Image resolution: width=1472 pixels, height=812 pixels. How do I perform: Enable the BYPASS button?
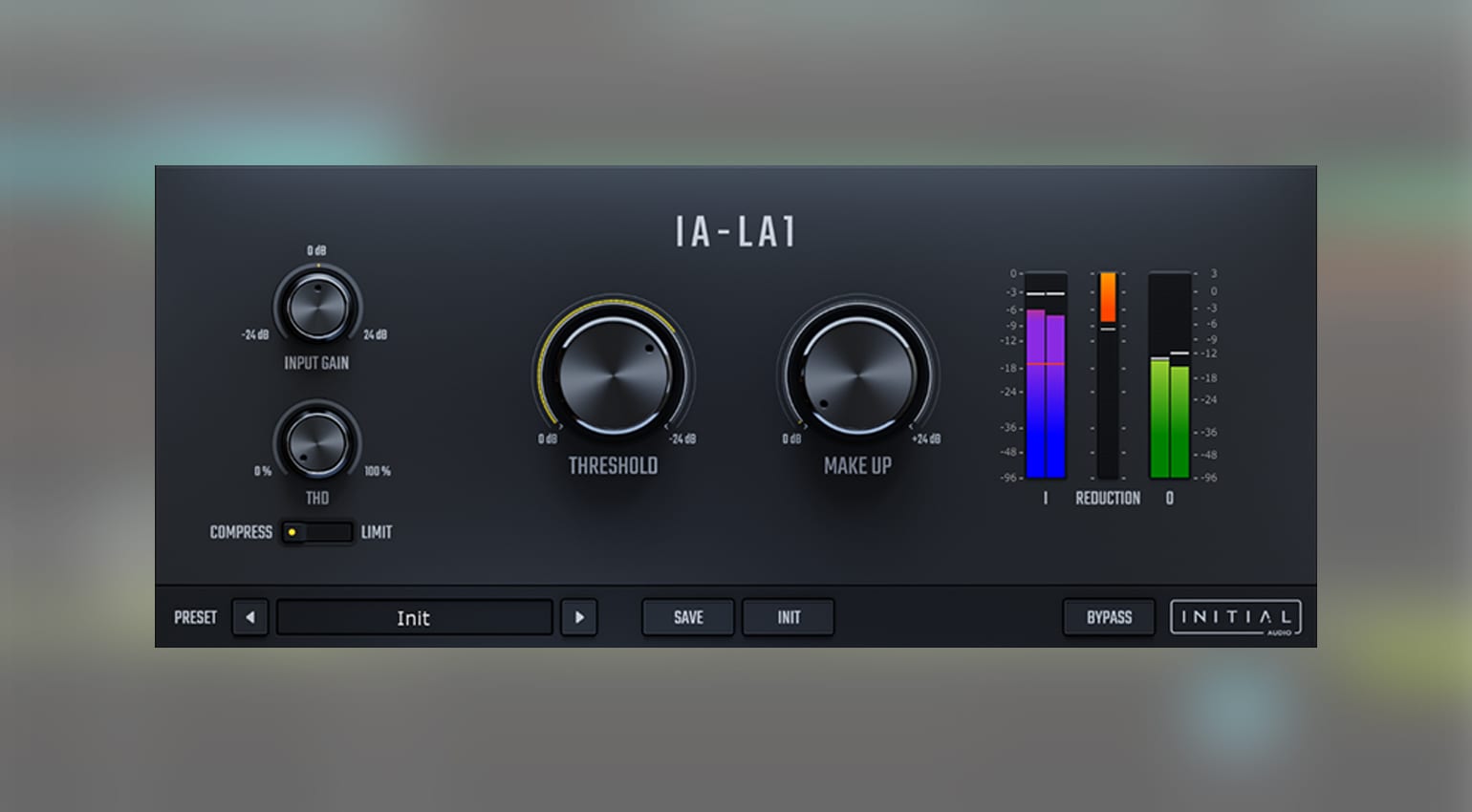1109,617
